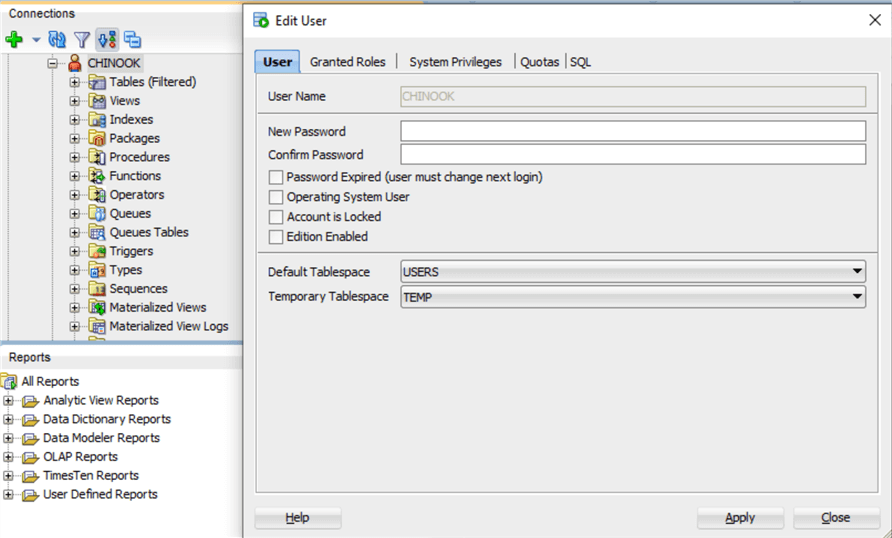Click the green plus New Connection icon

[x=14, y=40]
